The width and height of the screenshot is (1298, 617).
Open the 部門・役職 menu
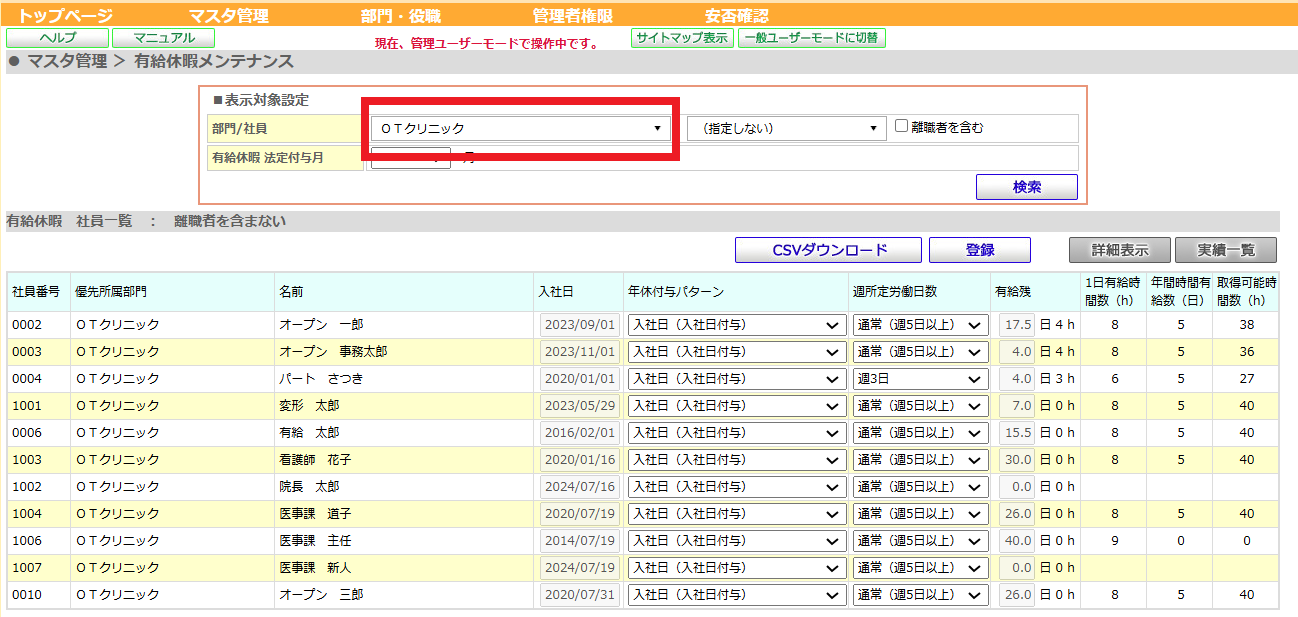coord(400,16)
